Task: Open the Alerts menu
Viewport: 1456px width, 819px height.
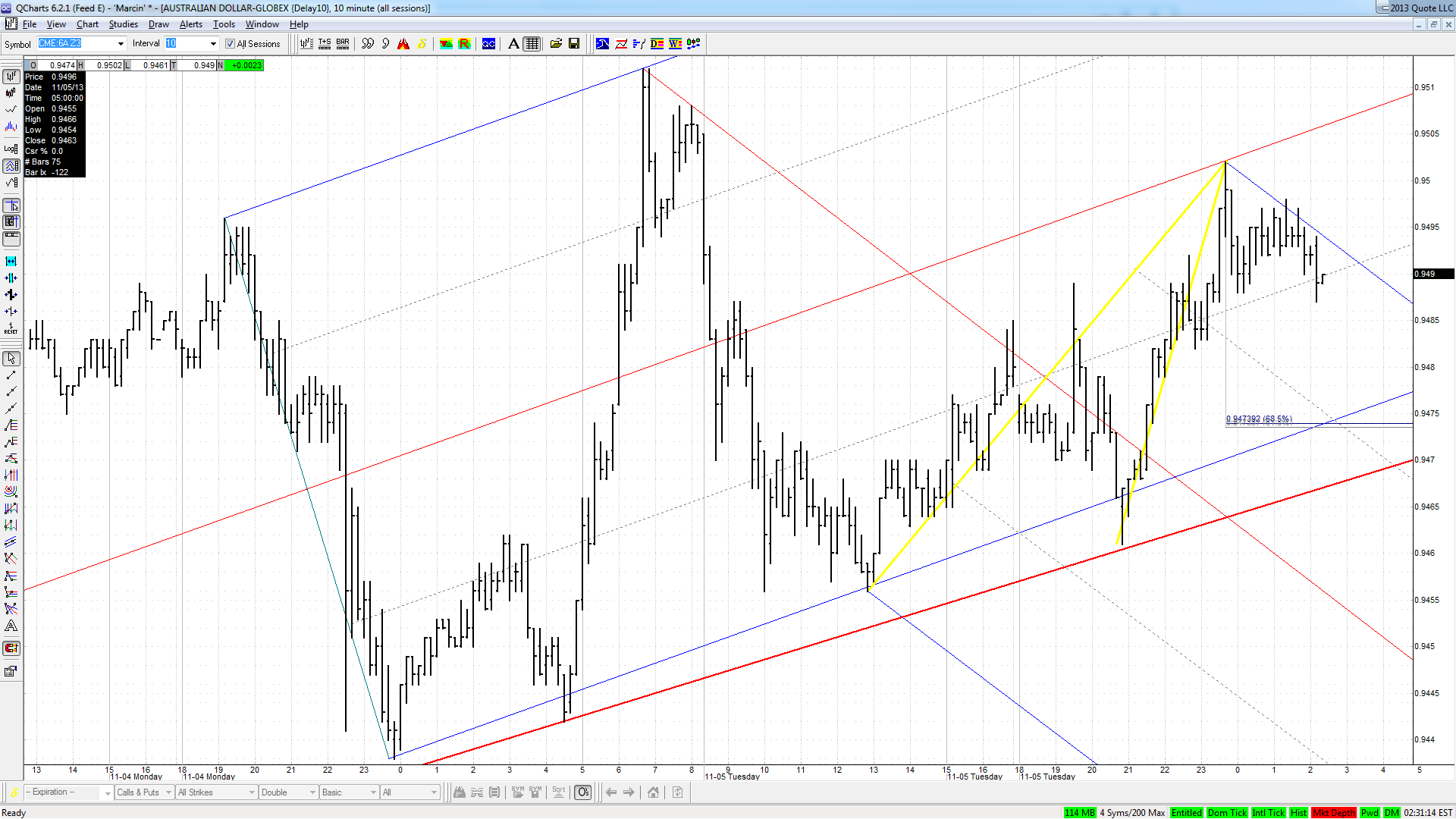Action: pos(190,24)
